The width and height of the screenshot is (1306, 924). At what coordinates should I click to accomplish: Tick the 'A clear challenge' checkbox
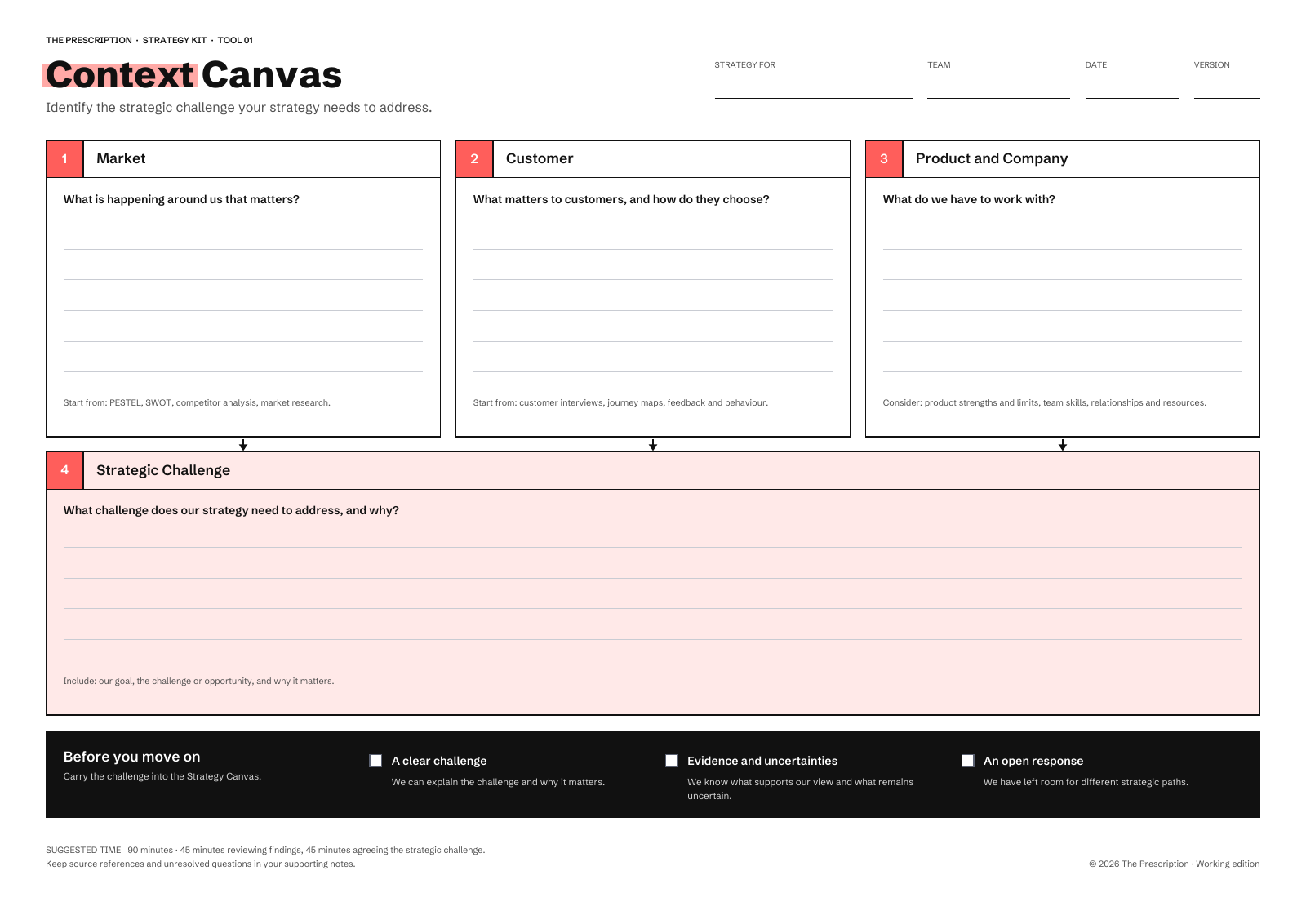(375, 761)
